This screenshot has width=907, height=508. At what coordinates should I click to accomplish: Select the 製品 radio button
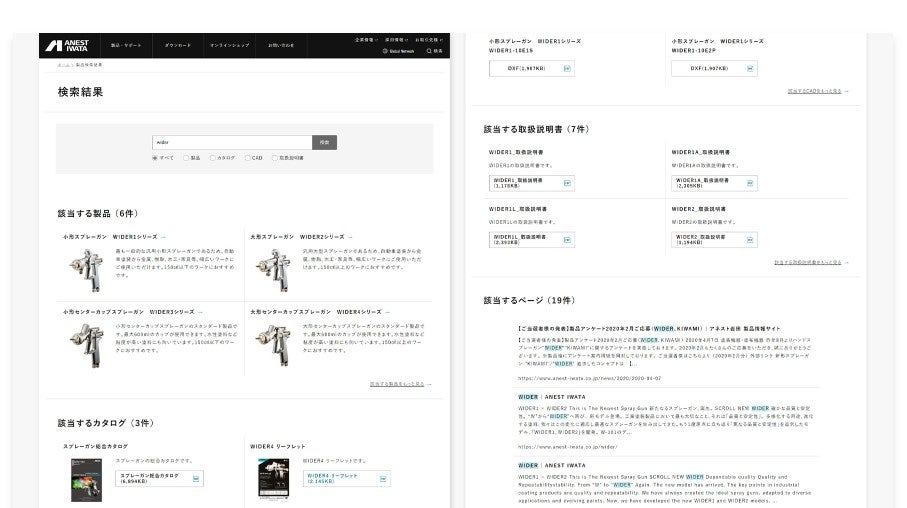tap(186, 158)
